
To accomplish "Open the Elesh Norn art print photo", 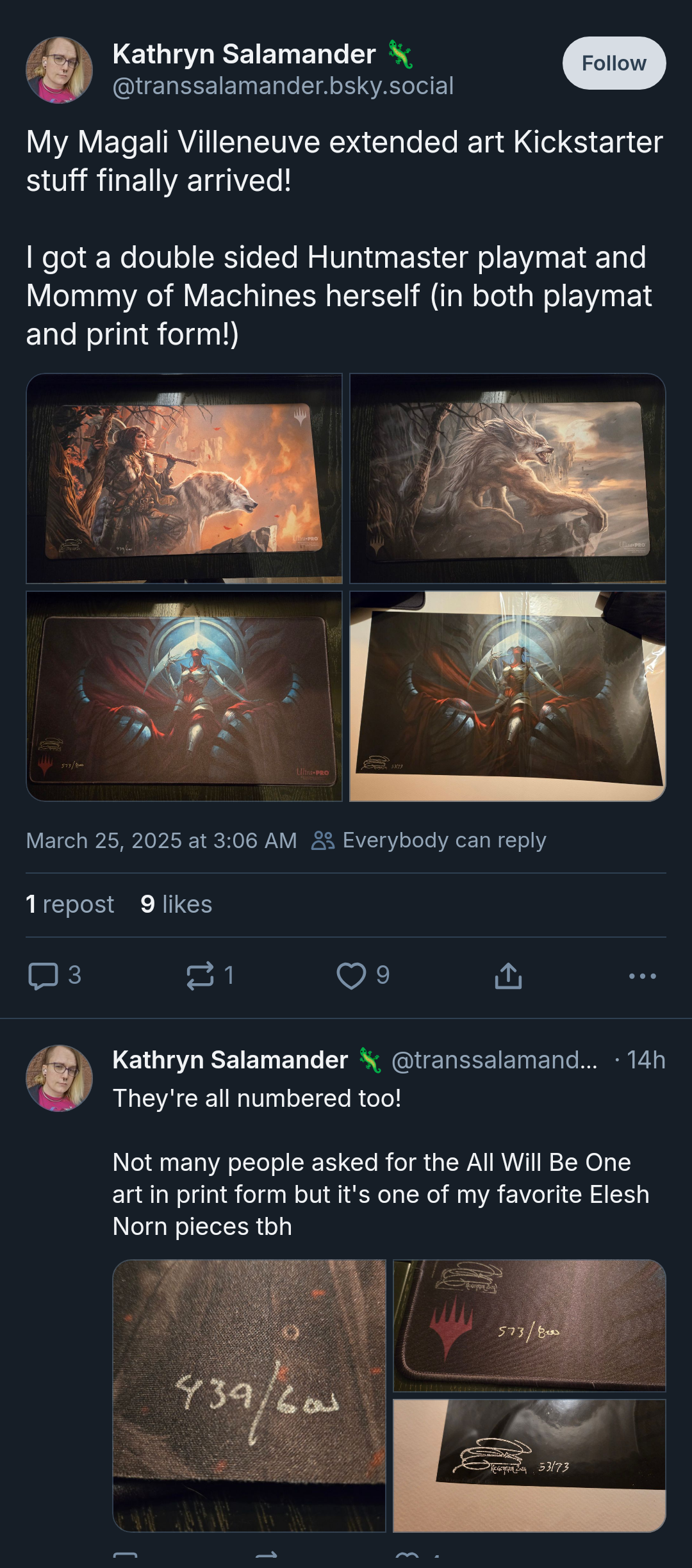I will point(507,696).
